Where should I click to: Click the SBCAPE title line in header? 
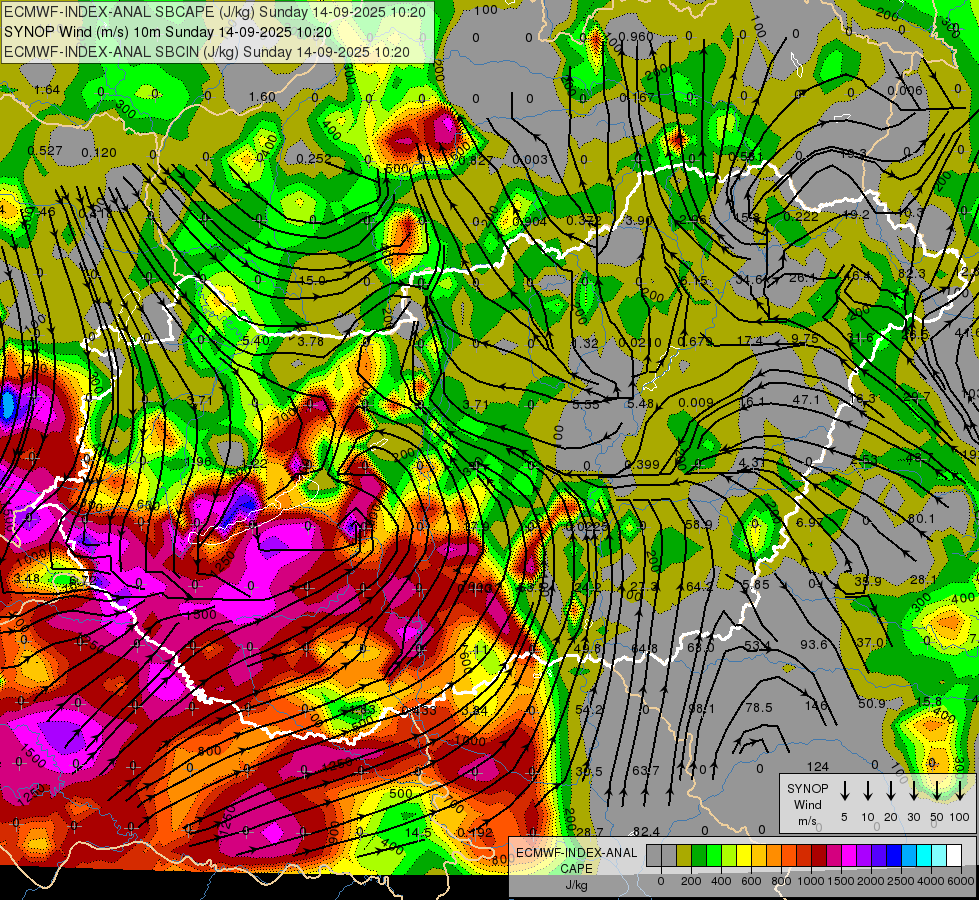[x=215, y=12]
